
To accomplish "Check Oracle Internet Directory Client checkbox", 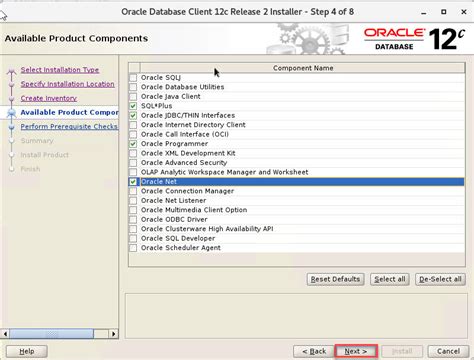I will click(x=133, y=125).
